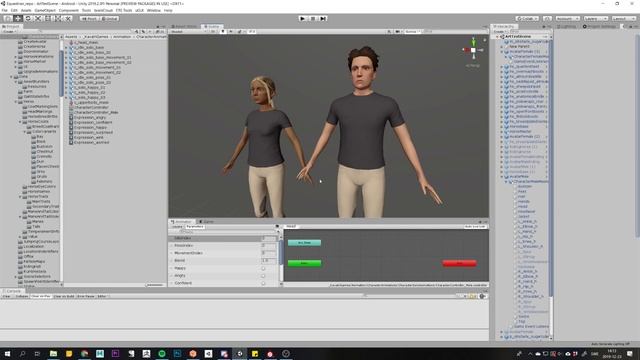This screenshot has width=640, height=360.
Task: Select the green Entry node
Action: click(x=304, y=263)
